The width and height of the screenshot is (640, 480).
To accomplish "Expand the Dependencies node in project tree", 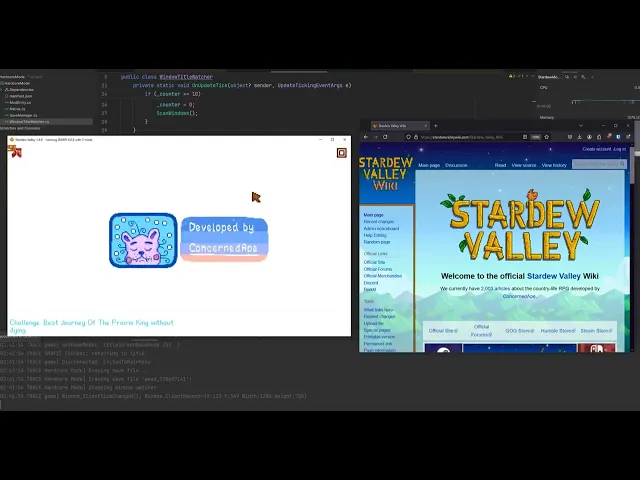I will pyautogui.click(x=3, y=89).
